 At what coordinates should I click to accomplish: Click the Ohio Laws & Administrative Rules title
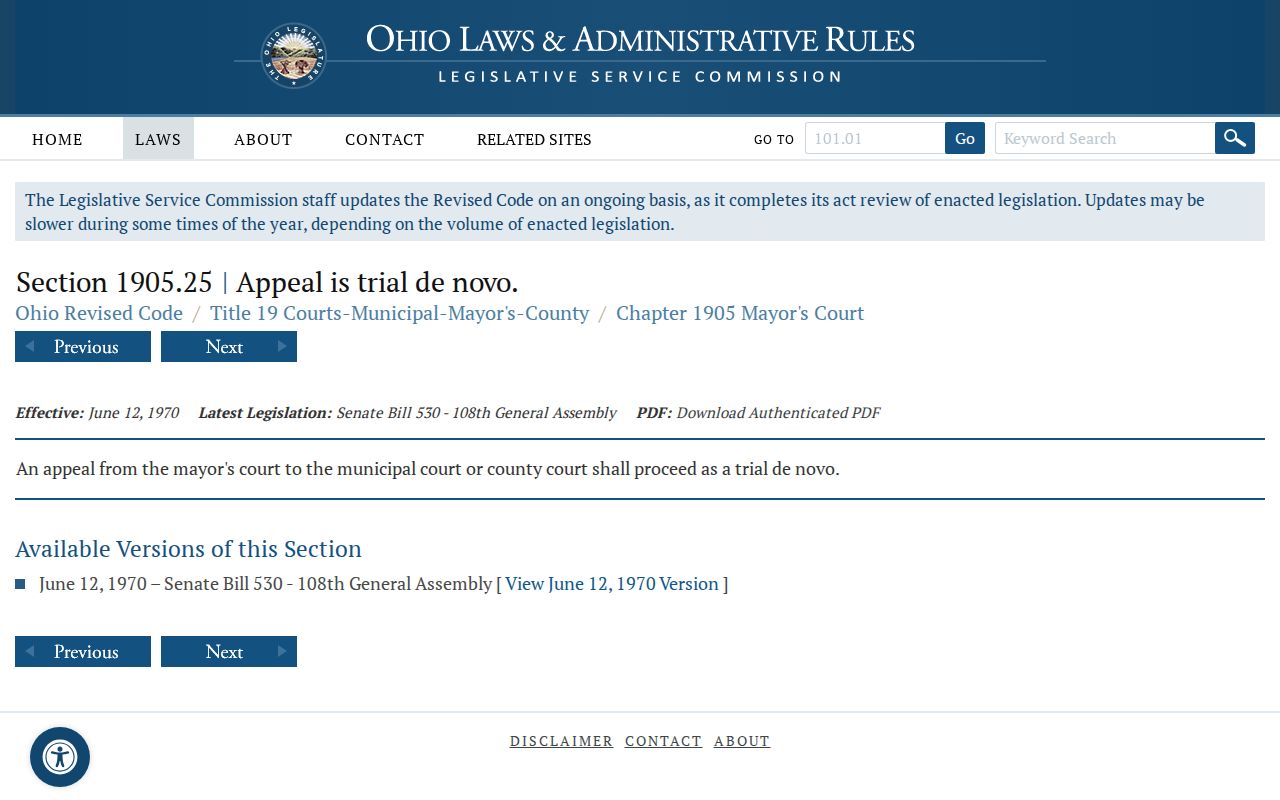[x=640, y=40]
